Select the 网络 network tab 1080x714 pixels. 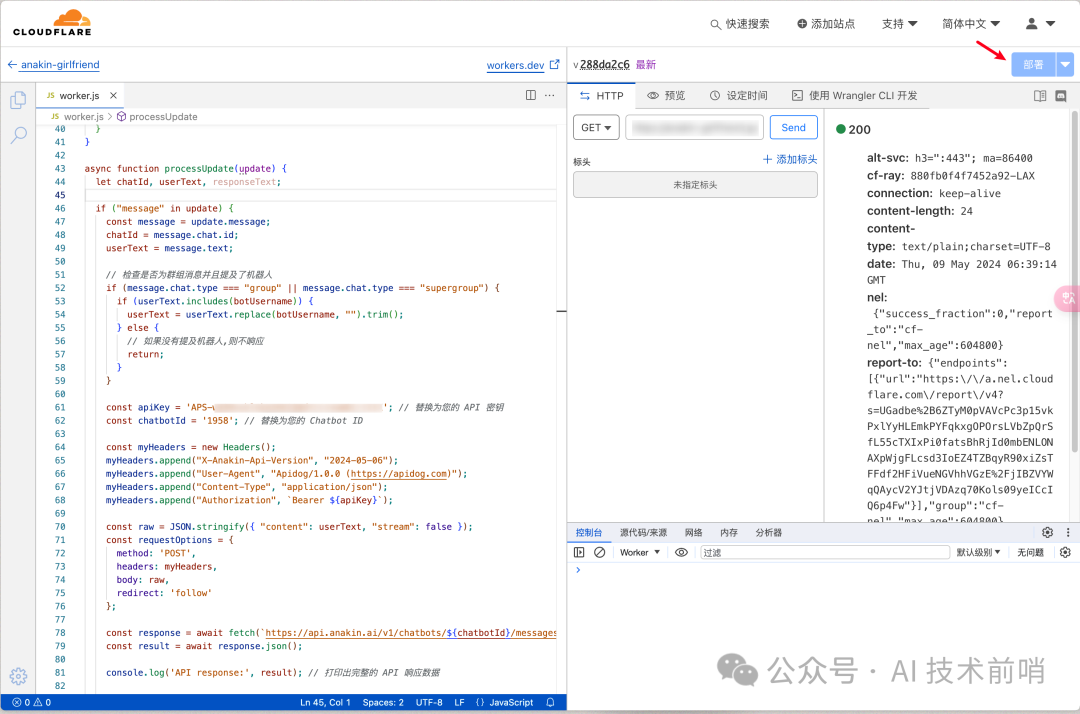click(x=694, y=532)
